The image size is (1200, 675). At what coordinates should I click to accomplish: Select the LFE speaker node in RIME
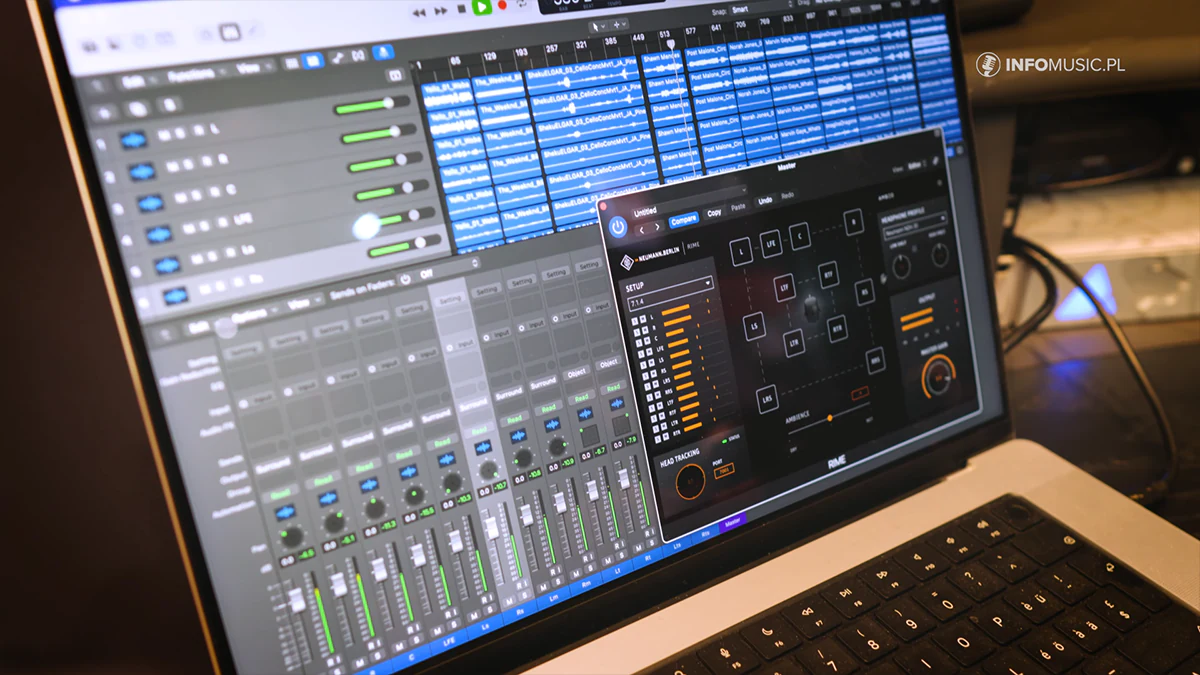click(771, 242)
